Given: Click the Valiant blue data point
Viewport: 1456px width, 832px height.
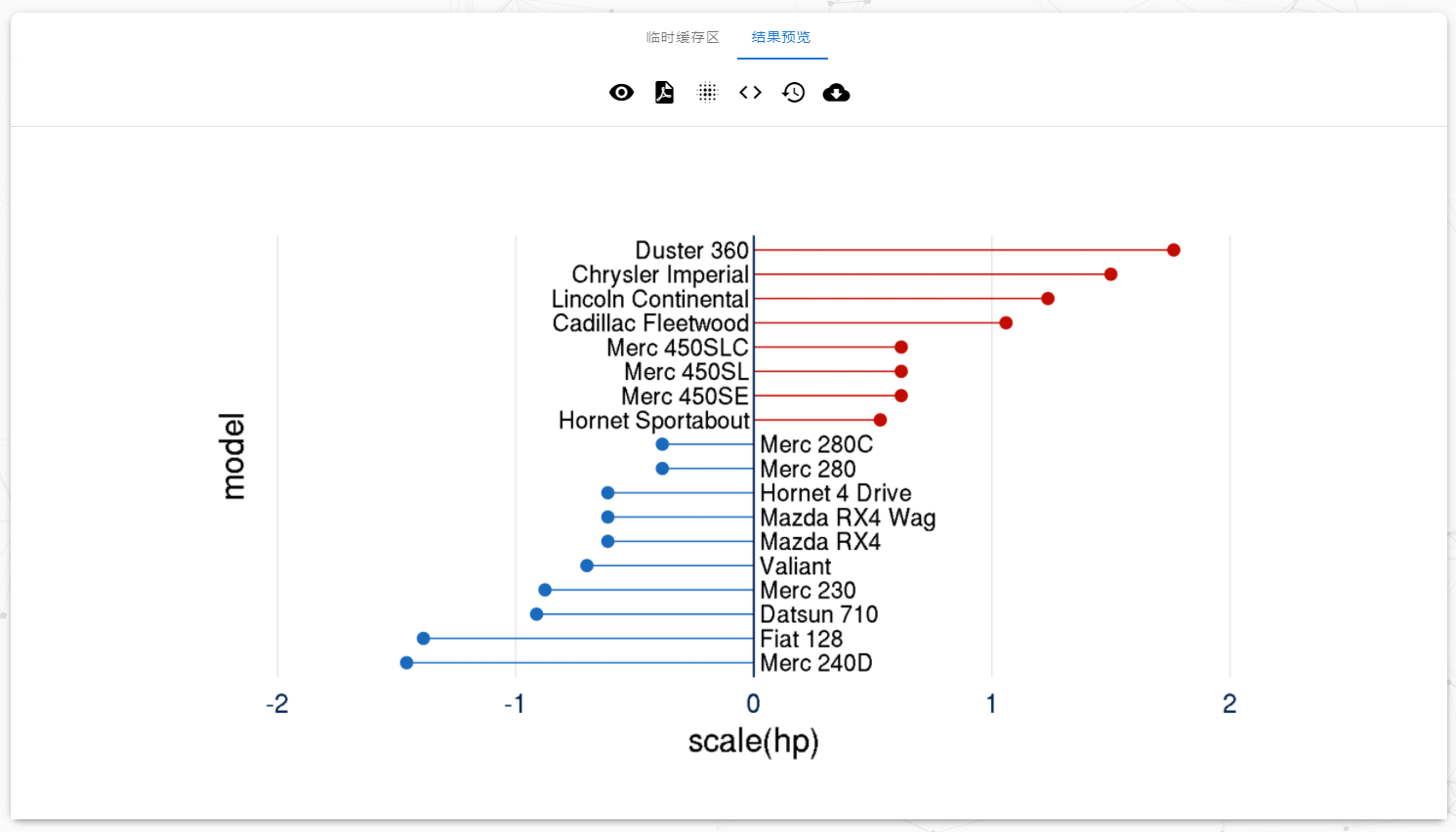Looking at the screenshot, I should coord(587,565).
